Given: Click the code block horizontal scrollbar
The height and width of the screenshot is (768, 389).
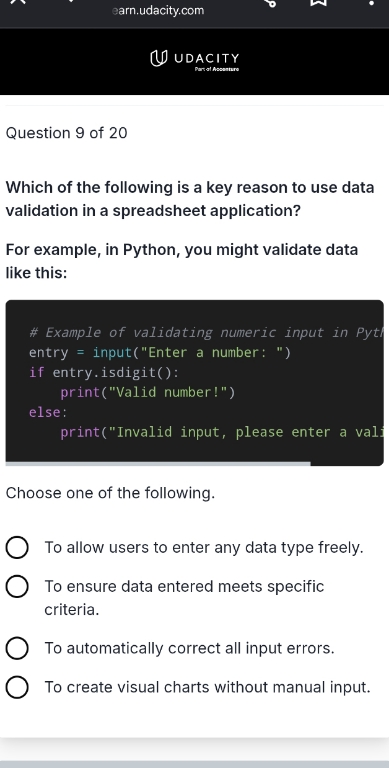Looking at the screenshot, I should pyautogui.click(x=158, y=463).
